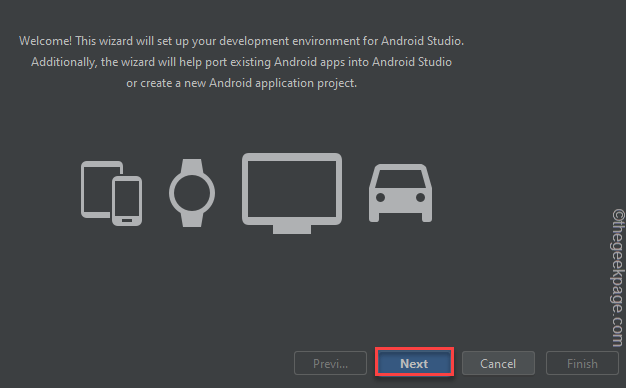Click the TV screen icon

(x=292, y=193)
